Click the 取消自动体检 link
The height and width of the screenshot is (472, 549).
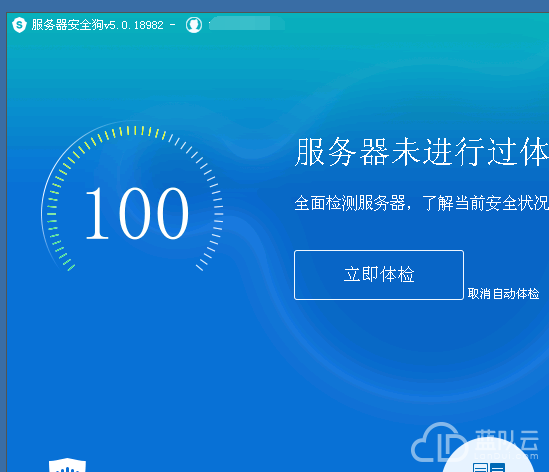click(503, 293)
